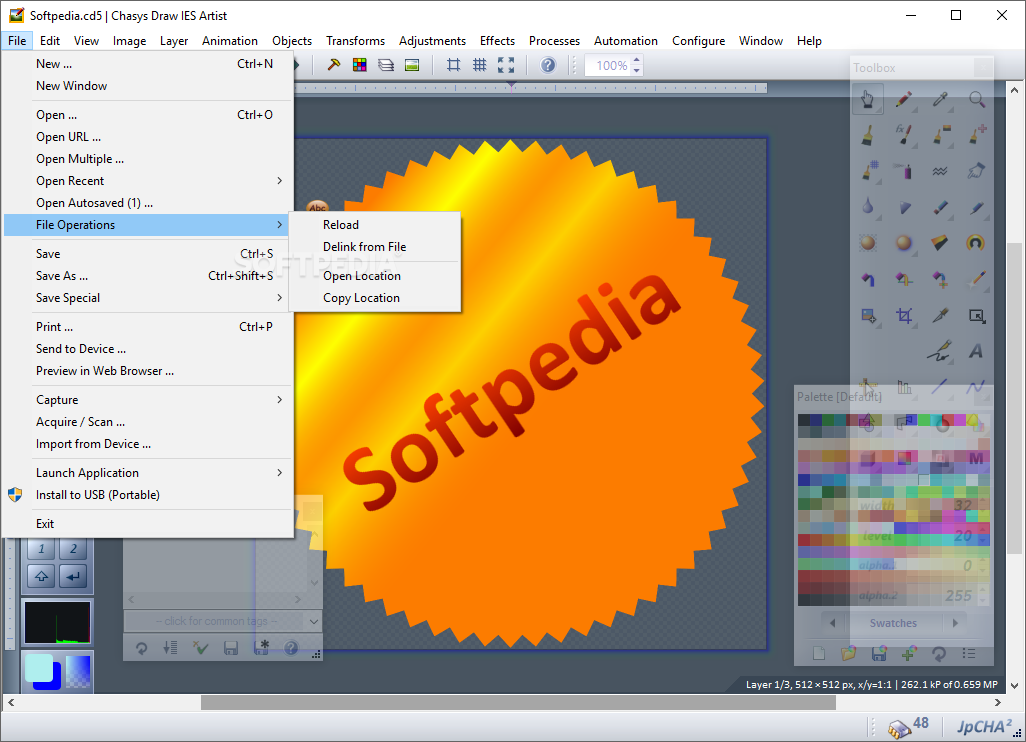Select the hand pointer tool in Toolbox
Screen dimensions: 1026x742
coord(868,99)
